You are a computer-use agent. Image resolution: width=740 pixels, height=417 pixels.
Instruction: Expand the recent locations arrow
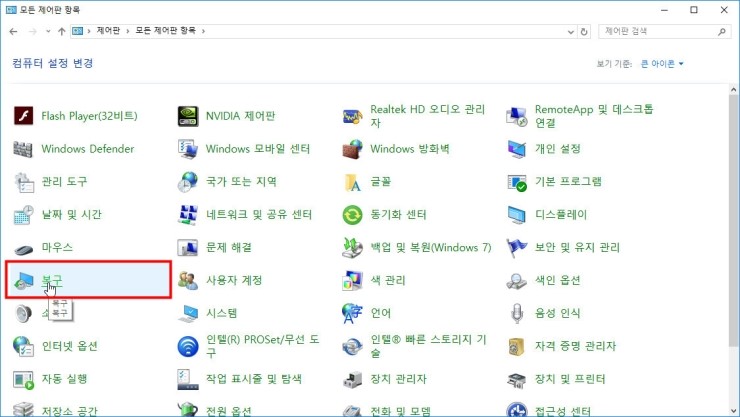point(48,32)
